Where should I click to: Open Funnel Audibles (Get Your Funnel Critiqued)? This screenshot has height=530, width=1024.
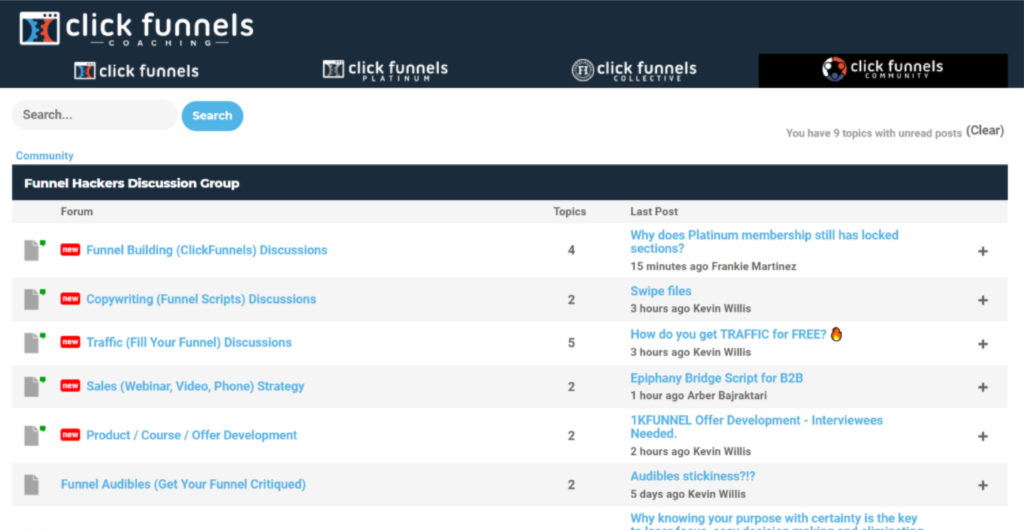pyautogui.click(x=183, y=484)
